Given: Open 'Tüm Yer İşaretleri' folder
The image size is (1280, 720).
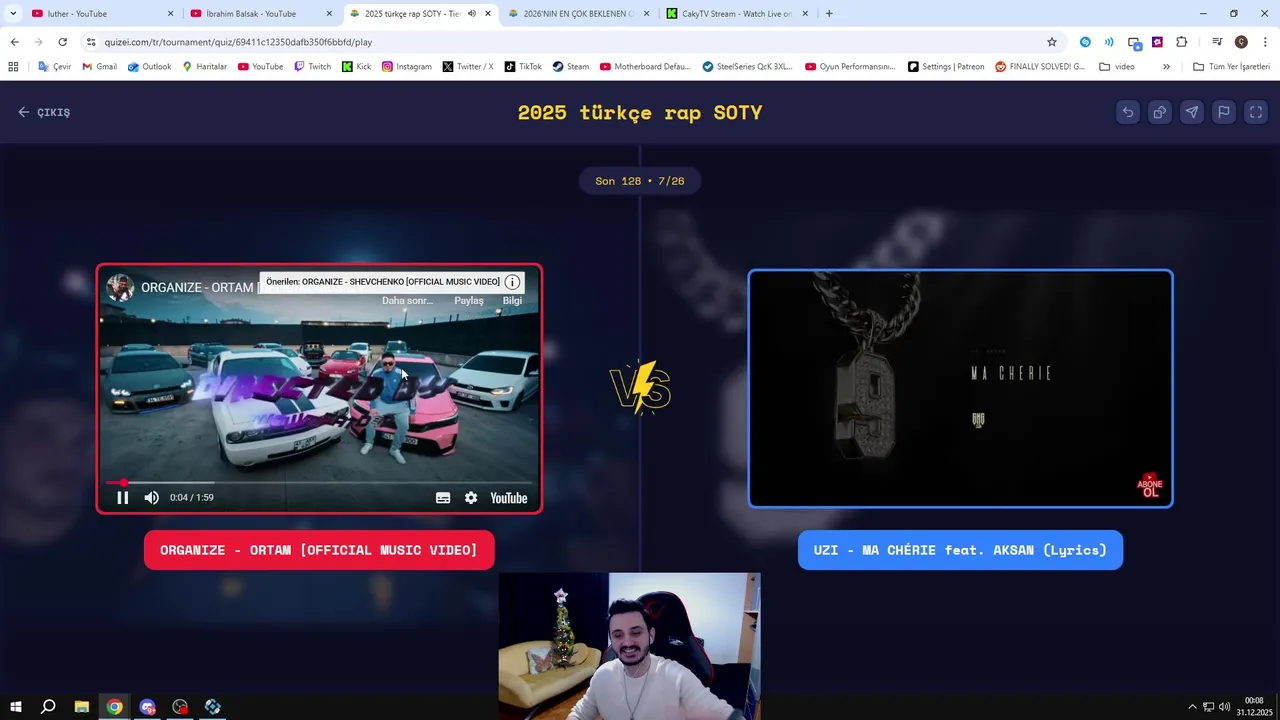Looking at the screenshot, I should [1232, 67].
